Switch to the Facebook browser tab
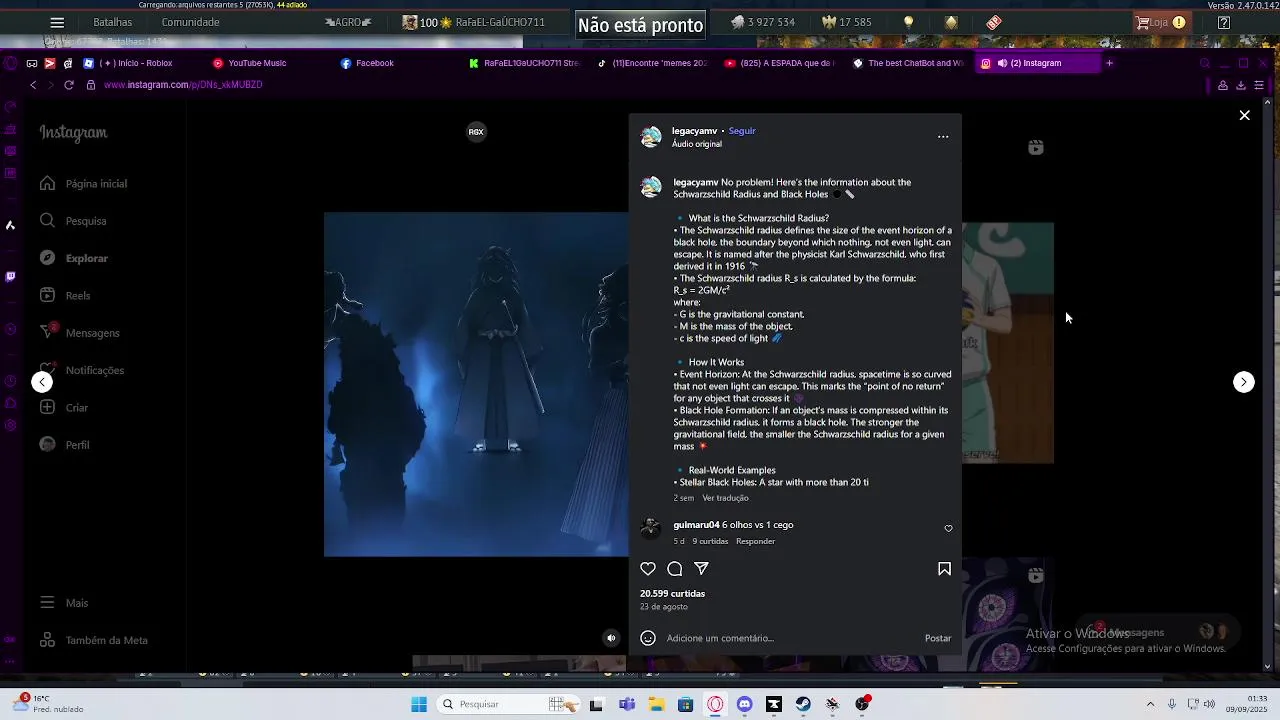 pyautogui.click(x=368, y=63)
